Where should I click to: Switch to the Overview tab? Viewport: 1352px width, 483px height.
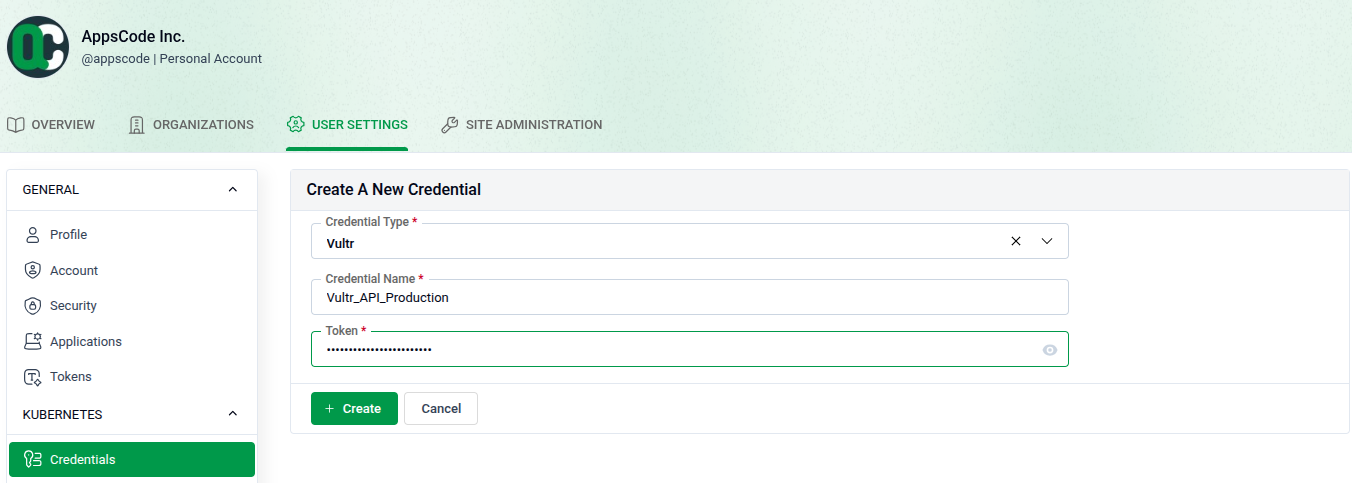click(x=51, y=125)
